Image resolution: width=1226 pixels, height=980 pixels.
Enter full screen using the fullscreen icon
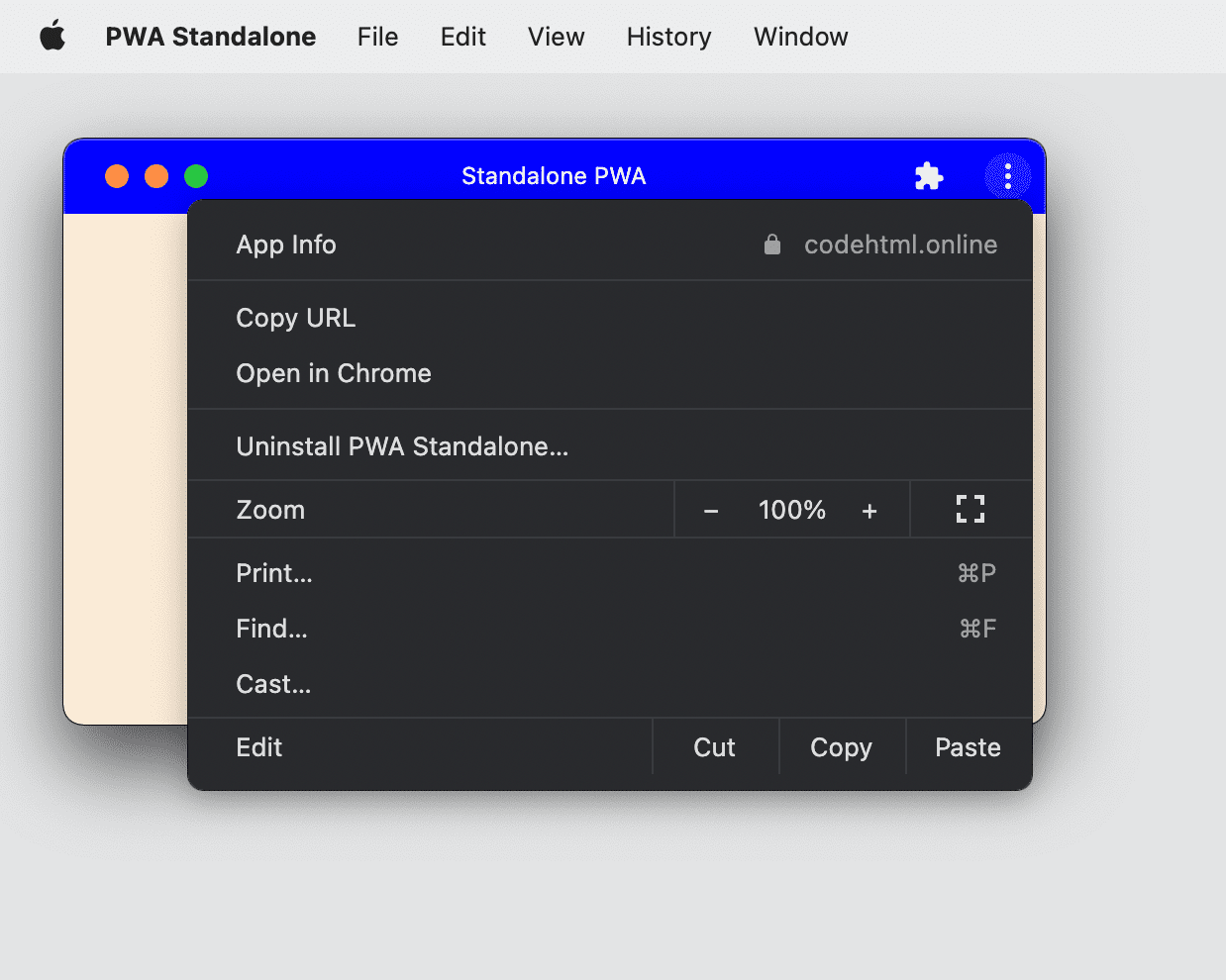[x=971, y=509]
